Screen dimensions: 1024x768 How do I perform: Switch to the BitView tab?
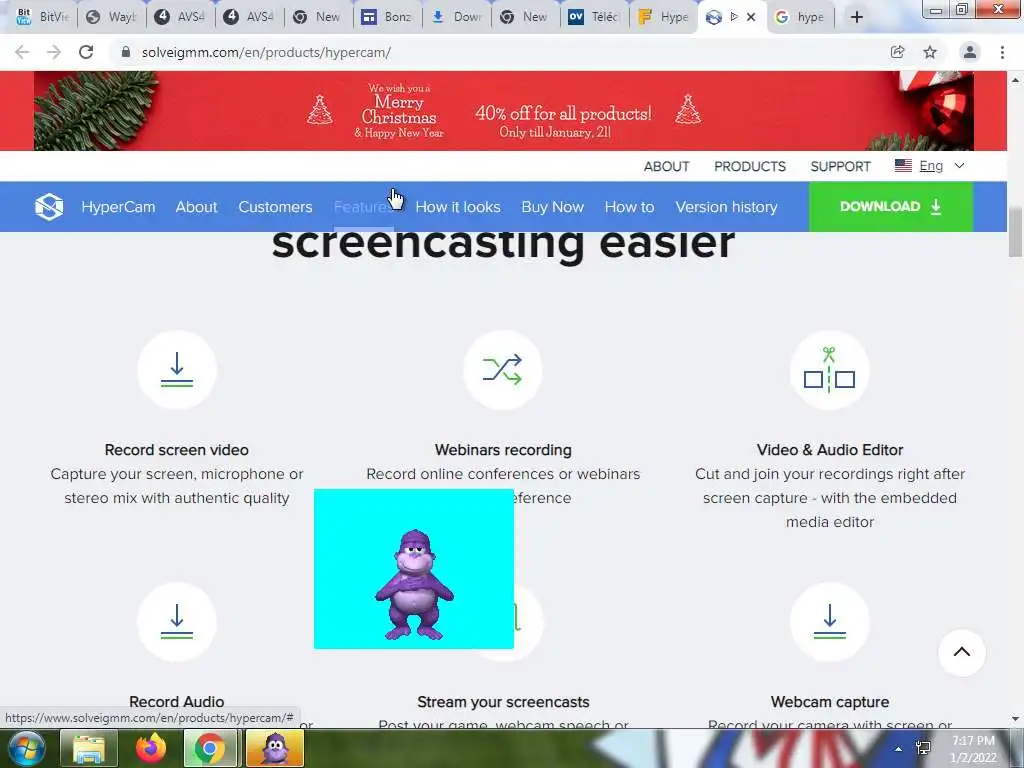tap(44, 17)
